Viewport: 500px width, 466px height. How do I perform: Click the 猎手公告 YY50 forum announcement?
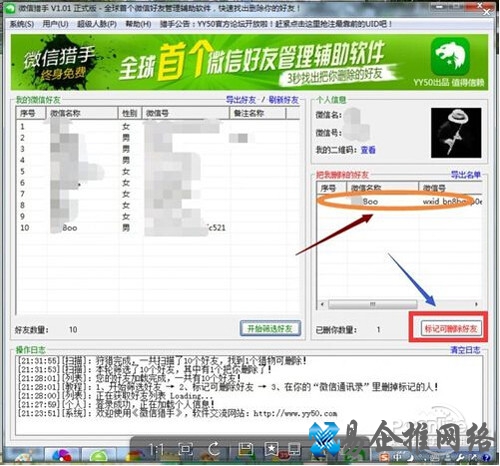(x=276, y=24)
